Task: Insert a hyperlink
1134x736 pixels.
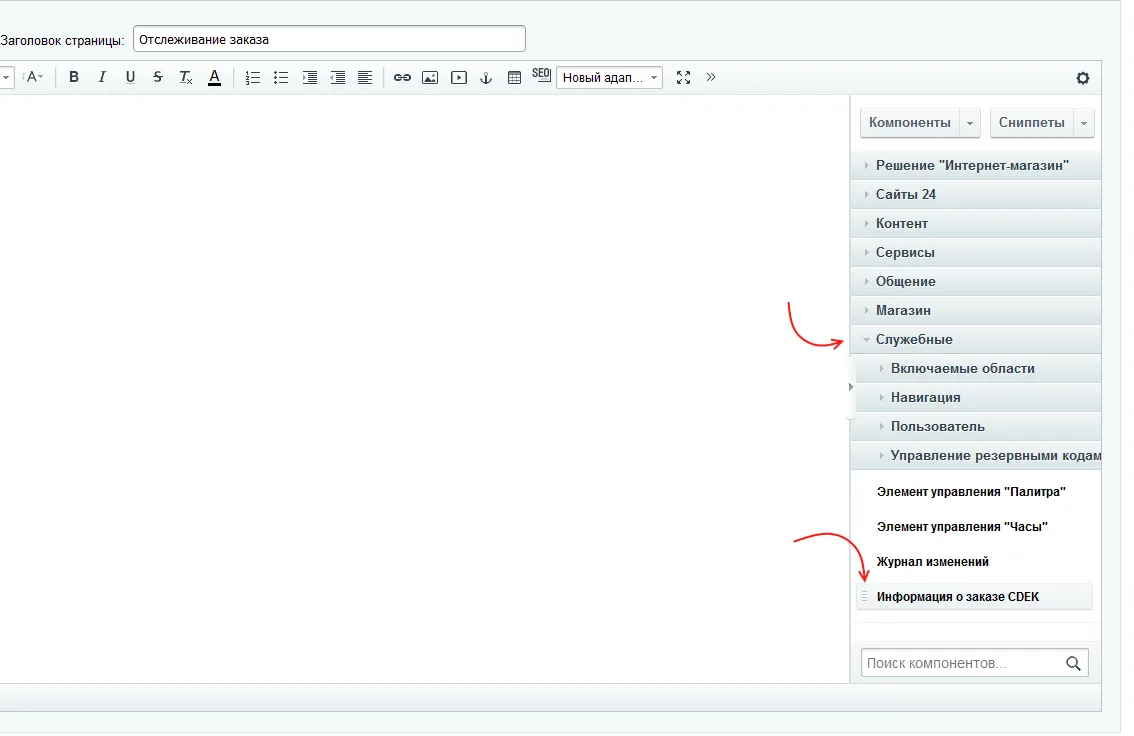Action: [x=402, y=77]
